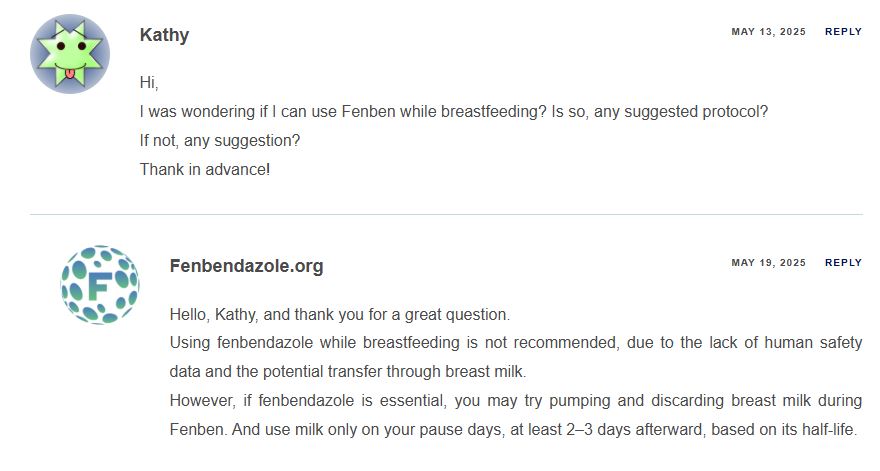
Task: Click the "If not, any suggestion?" line
Action: [220, 140]
